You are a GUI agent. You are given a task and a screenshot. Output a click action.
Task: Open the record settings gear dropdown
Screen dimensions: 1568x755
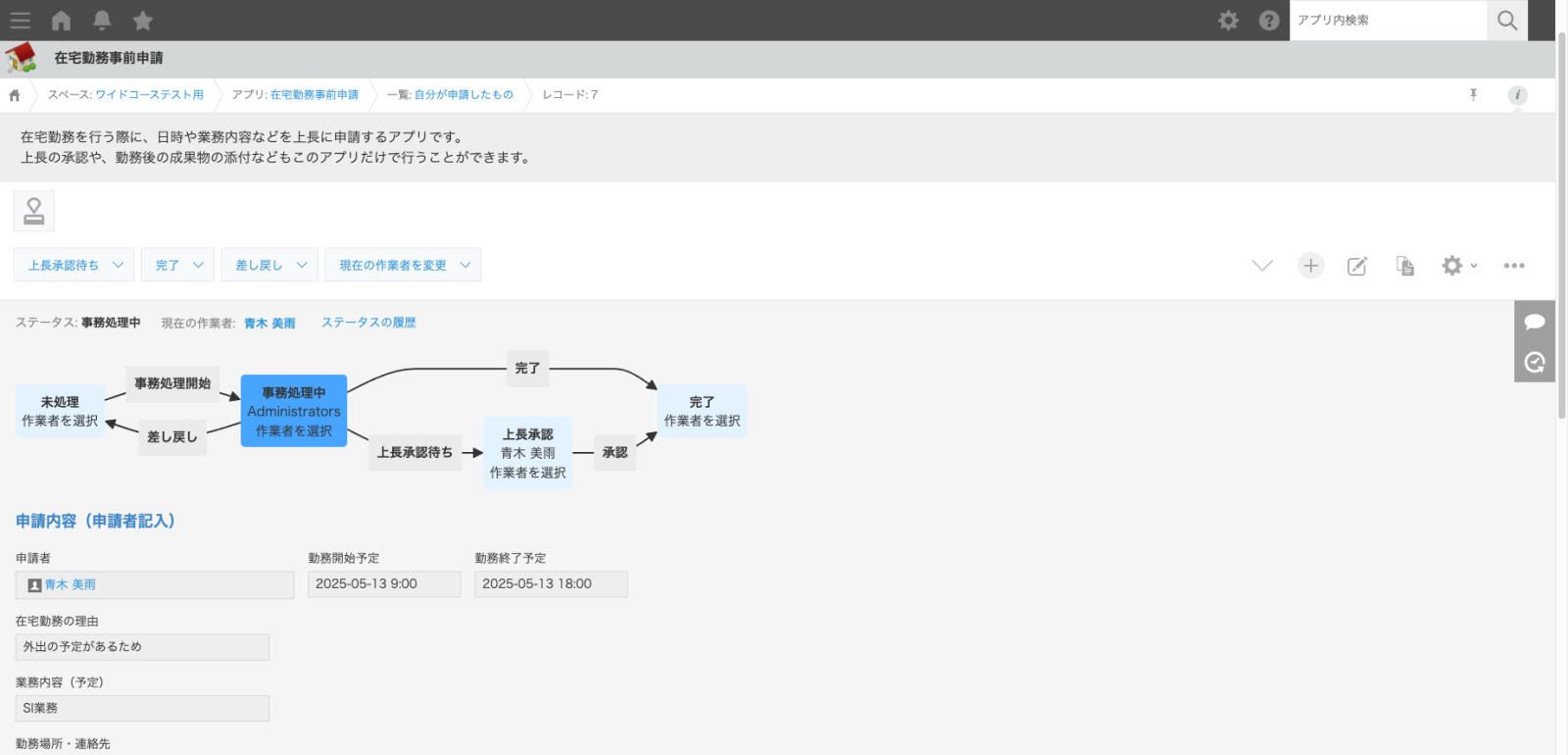1458,266
